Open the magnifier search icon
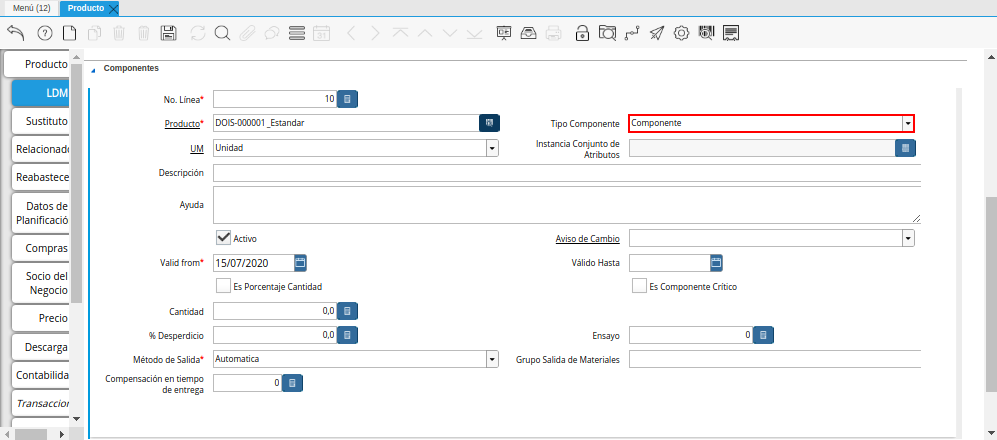997x440 pixels. point(222,33)
